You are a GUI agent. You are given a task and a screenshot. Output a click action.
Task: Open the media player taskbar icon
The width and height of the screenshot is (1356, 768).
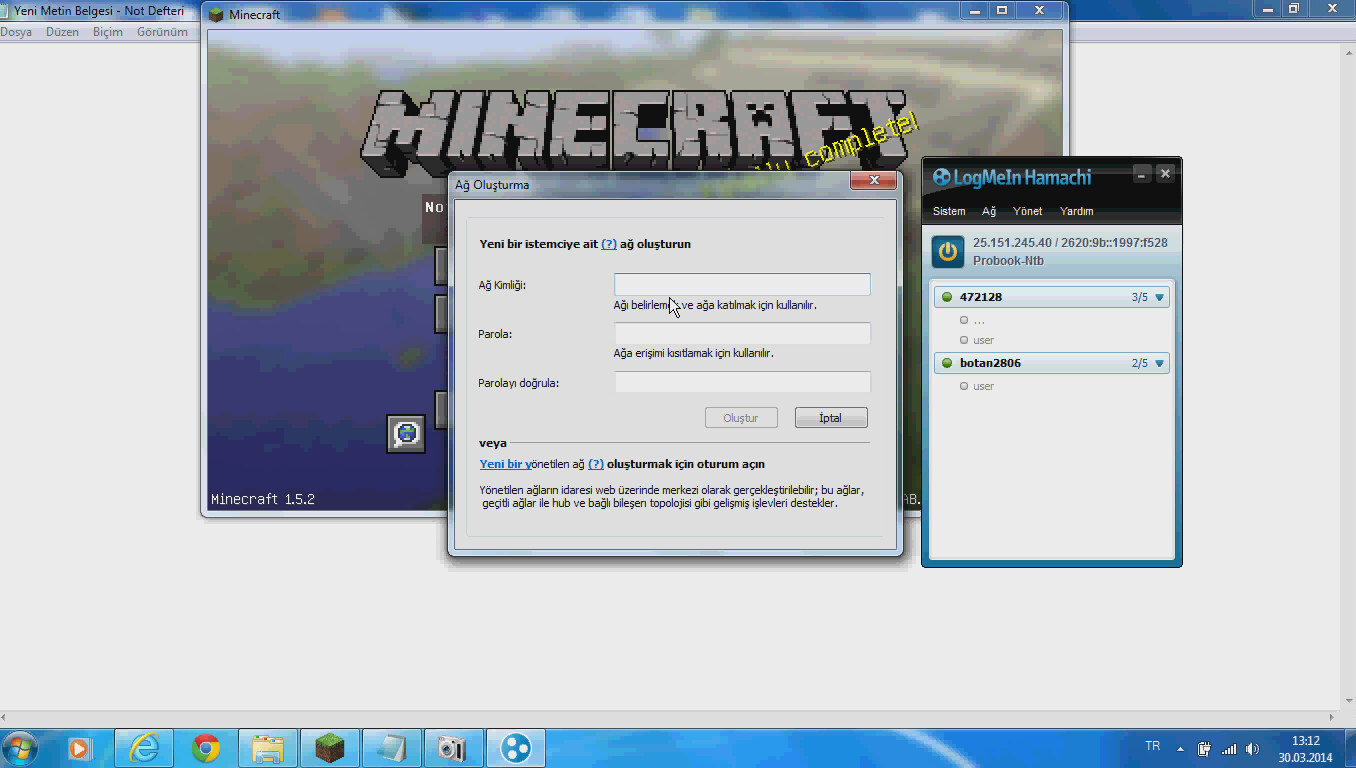tap(79, 748)
